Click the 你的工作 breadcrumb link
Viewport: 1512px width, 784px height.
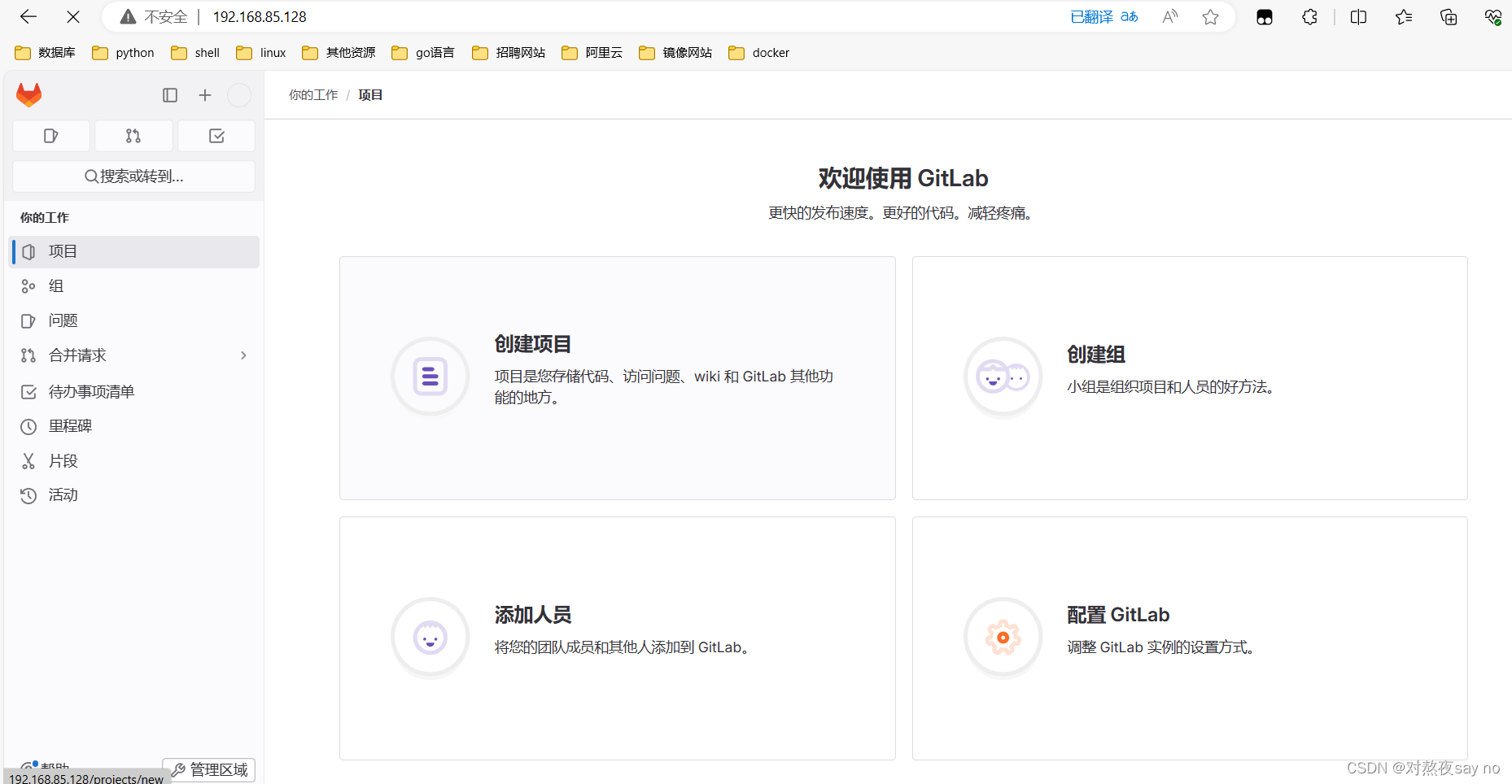click(313, 95)
